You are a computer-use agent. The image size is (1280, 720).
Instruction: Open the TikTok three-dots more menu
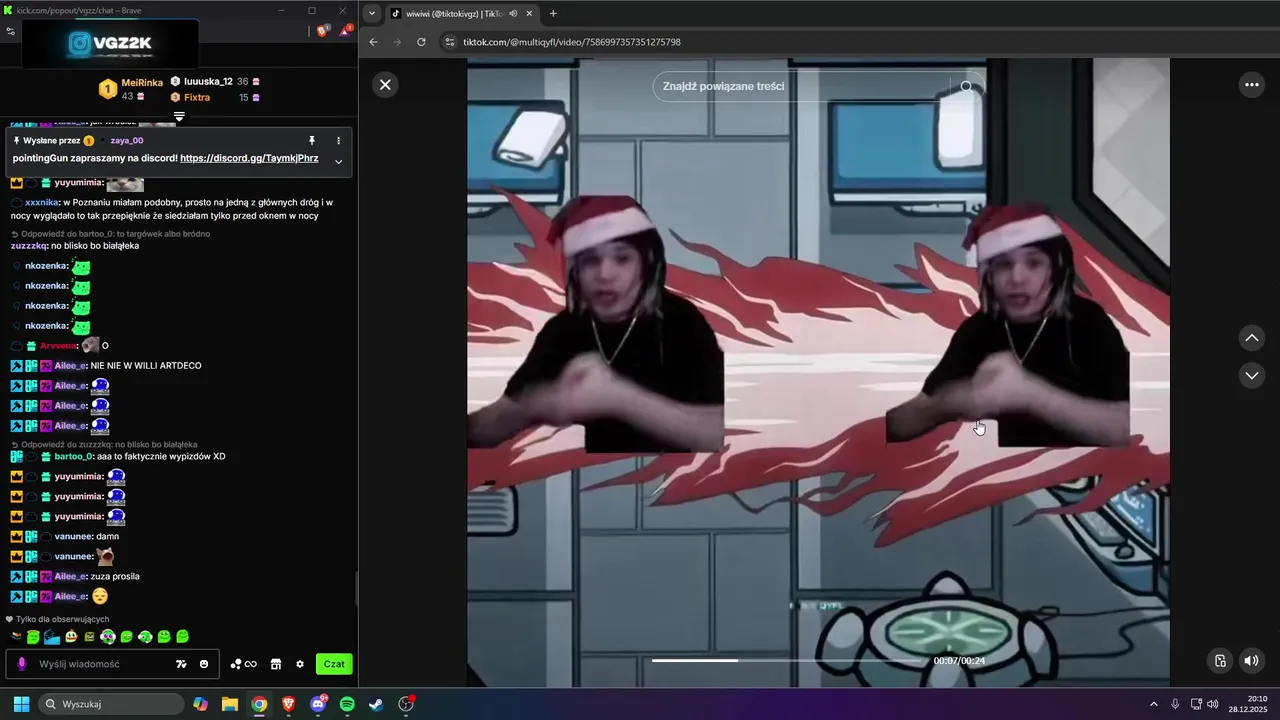(1251, 85)
